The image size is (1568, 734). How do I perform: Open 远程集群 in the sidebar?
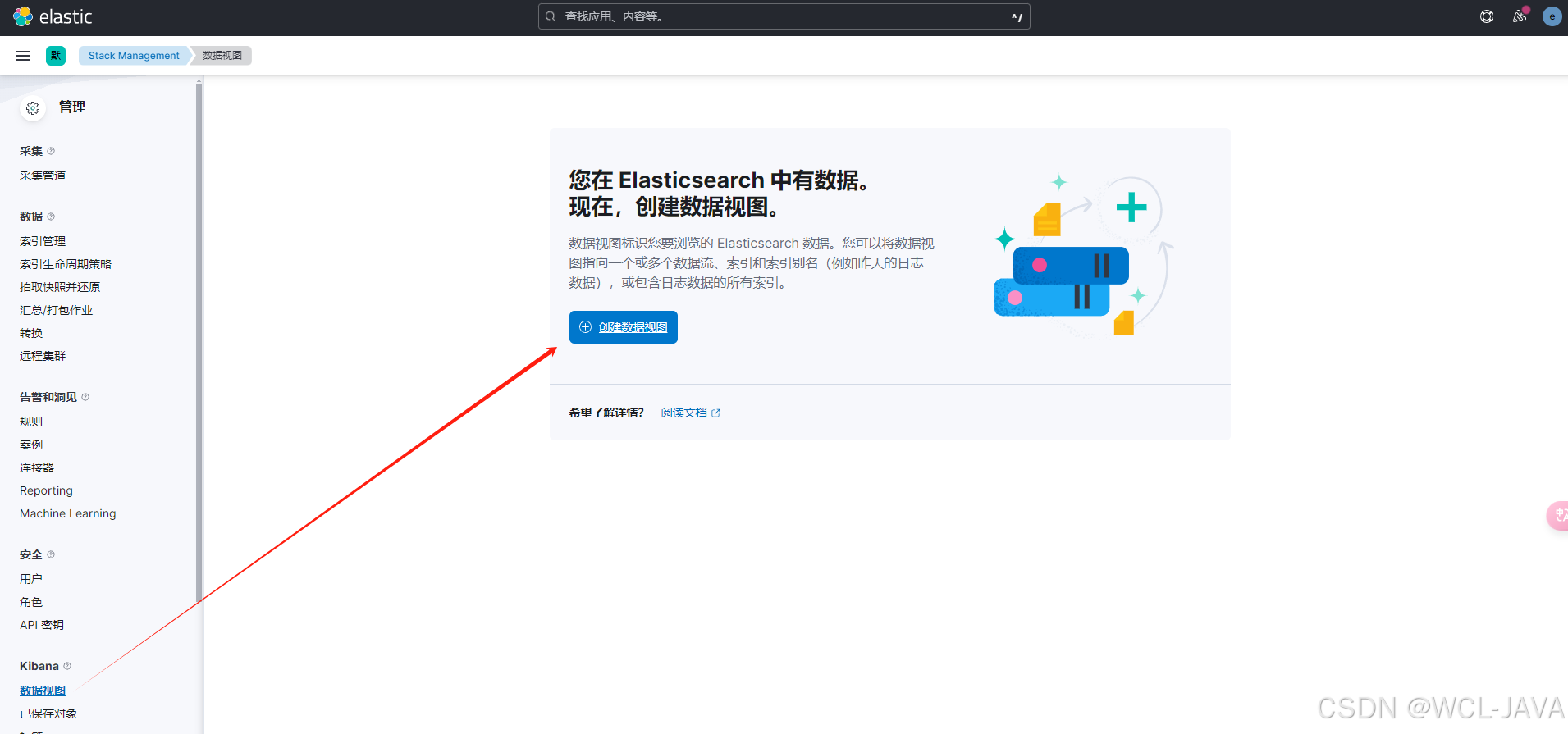pyautogui.click(x=43, y=356)
